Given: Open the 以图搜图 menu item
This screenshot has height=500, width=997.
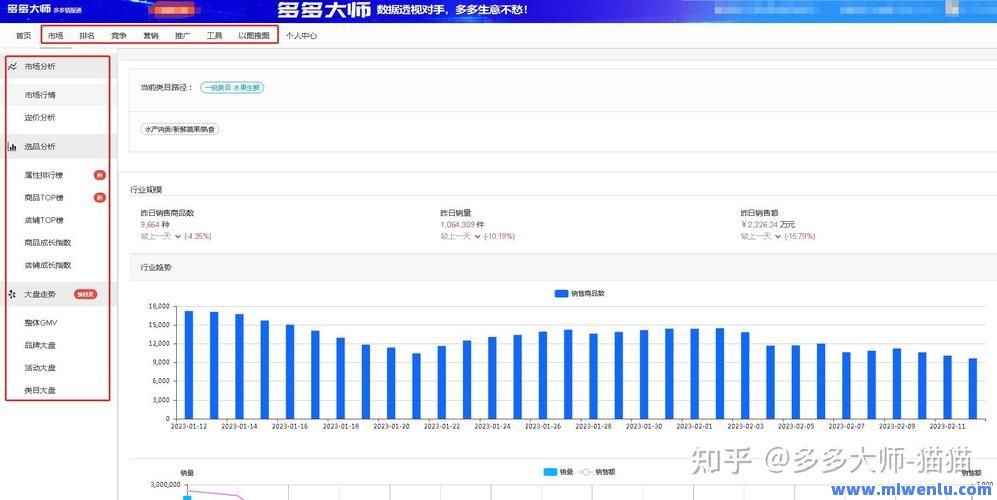Looking at the screenshot, I should (x=253, y=35).
